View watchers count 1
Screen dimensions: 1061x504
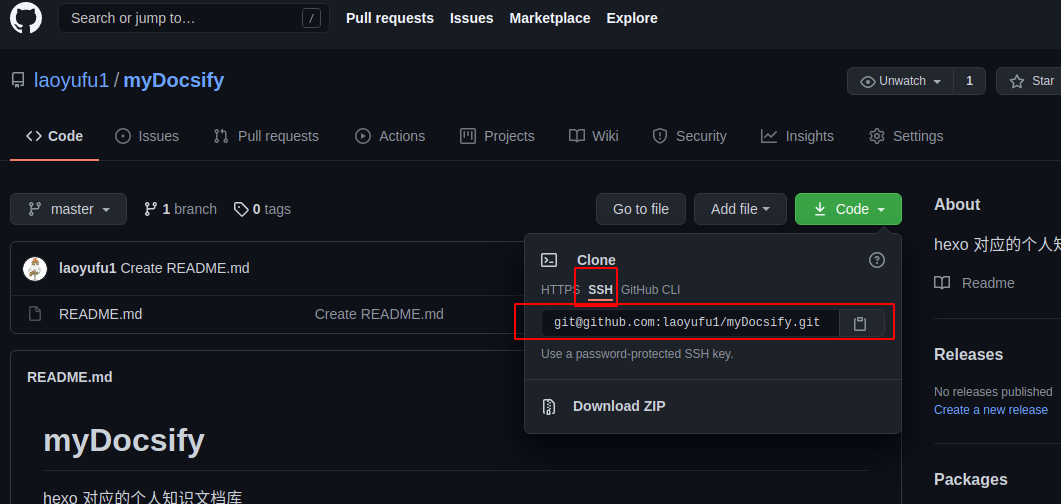click(x=969, y=81)
